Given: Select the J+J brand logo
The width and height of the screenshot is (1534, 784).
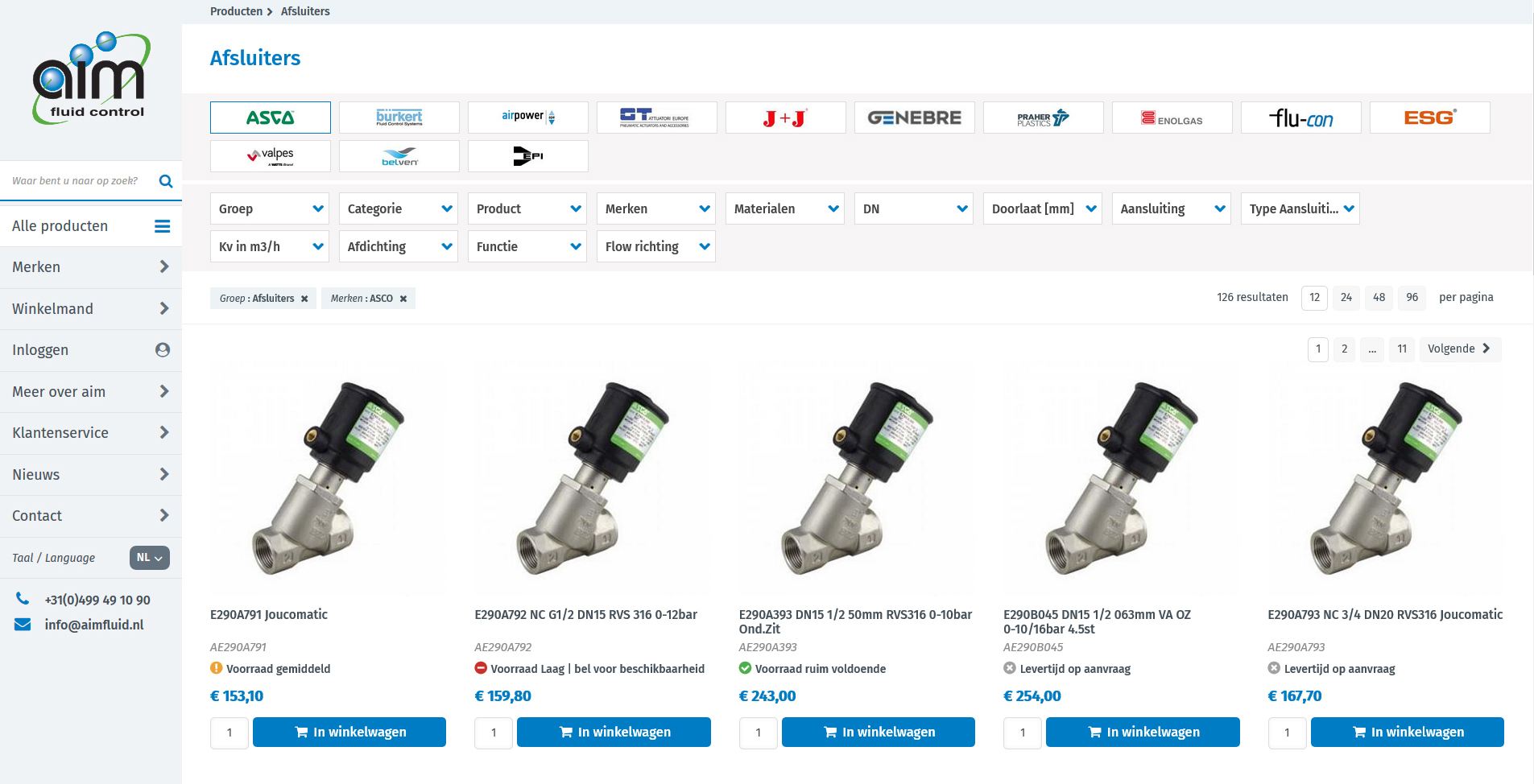Looking at the screenshot, I should click(x=785, y=118).
